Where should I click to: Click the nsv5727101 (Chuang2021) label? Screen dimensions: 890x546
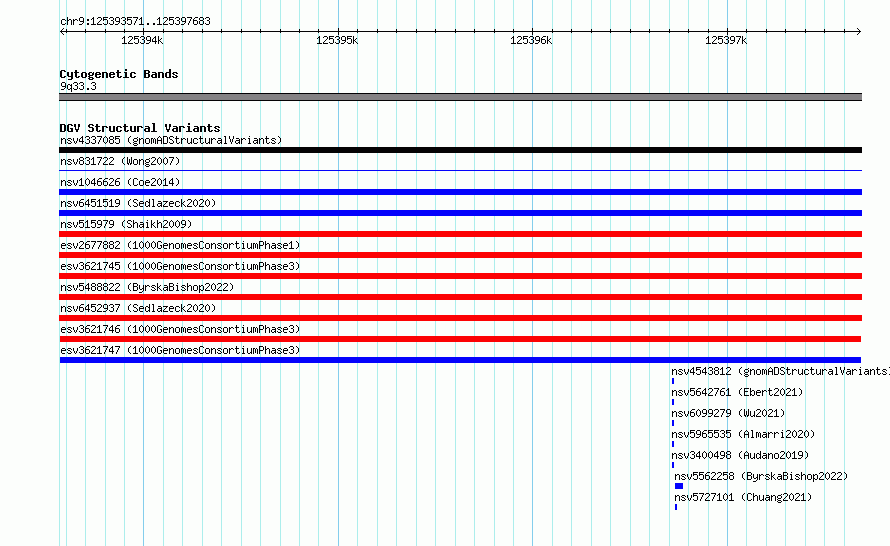743,497
